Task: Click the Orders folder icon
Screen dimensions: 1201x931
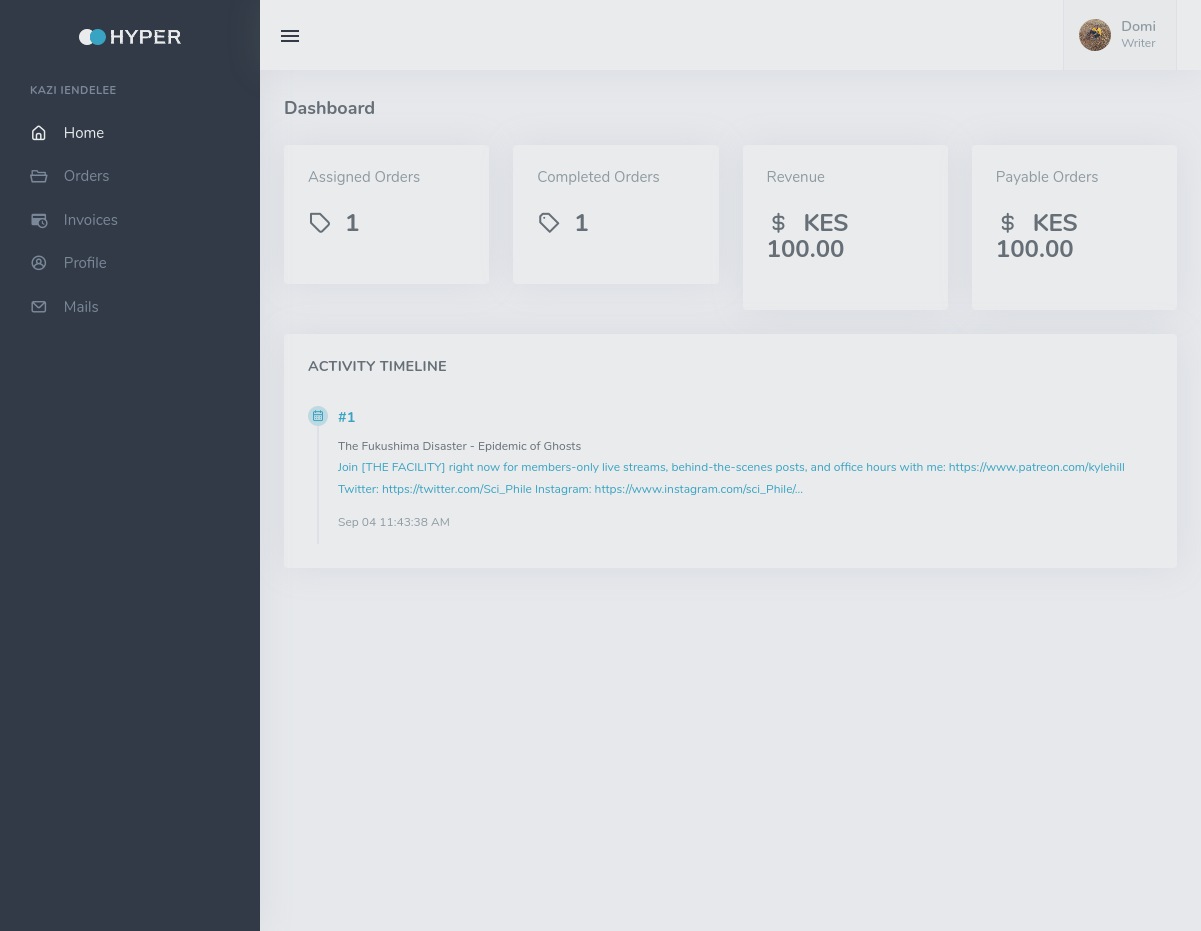Action: click(x=39, y=176)
